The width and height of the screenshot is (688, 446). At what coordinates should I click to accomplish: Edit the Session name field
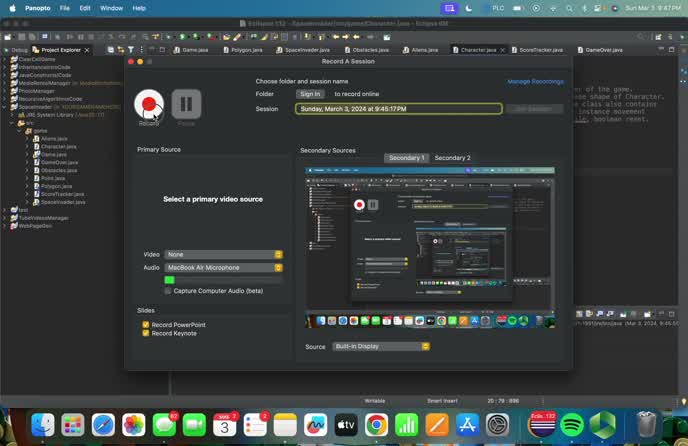[x=399, y=109]
